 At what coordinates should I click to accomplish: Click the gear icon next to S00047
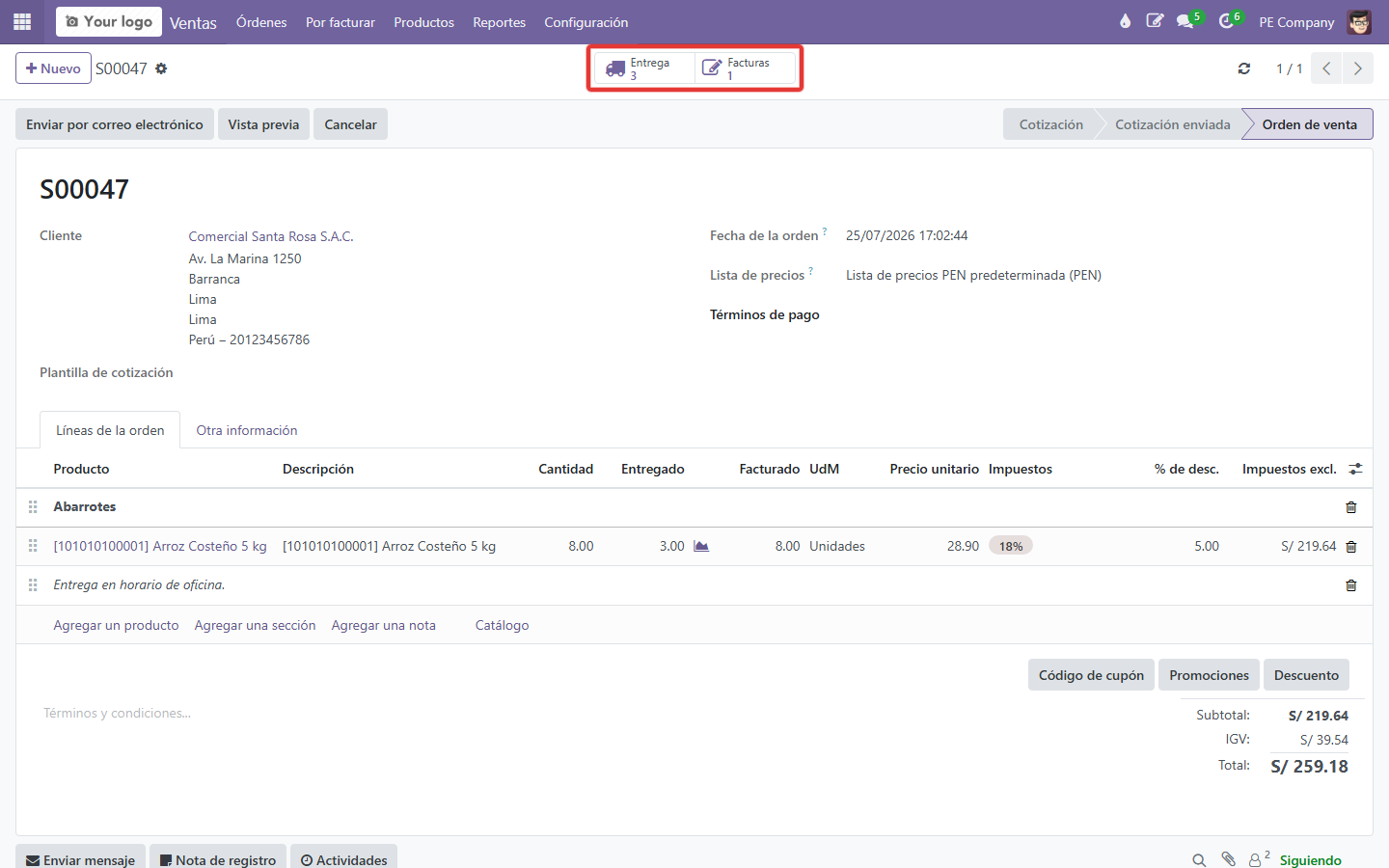[161, 68]
